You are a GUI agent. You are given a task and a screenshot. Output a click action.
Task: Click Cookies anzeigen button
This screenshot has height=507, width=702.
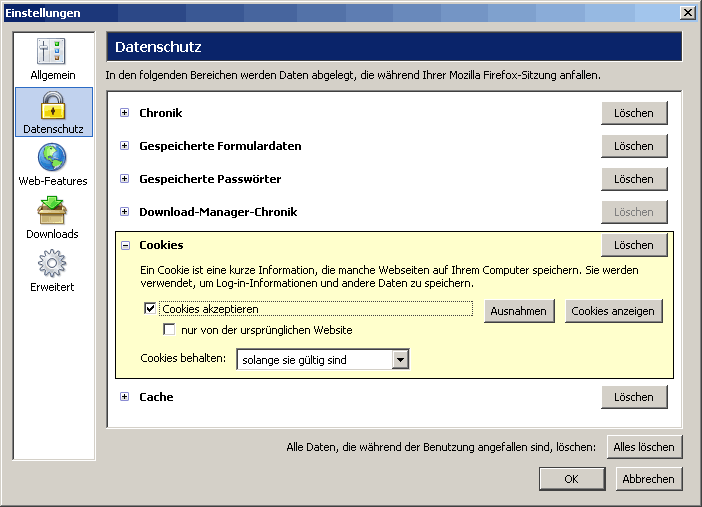pos(613,311)
